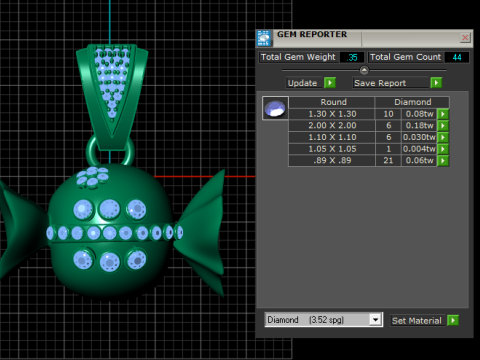The image size is (480, 360).
Task: Click the 0.030tw weight cell
Action: pos(419,137)
